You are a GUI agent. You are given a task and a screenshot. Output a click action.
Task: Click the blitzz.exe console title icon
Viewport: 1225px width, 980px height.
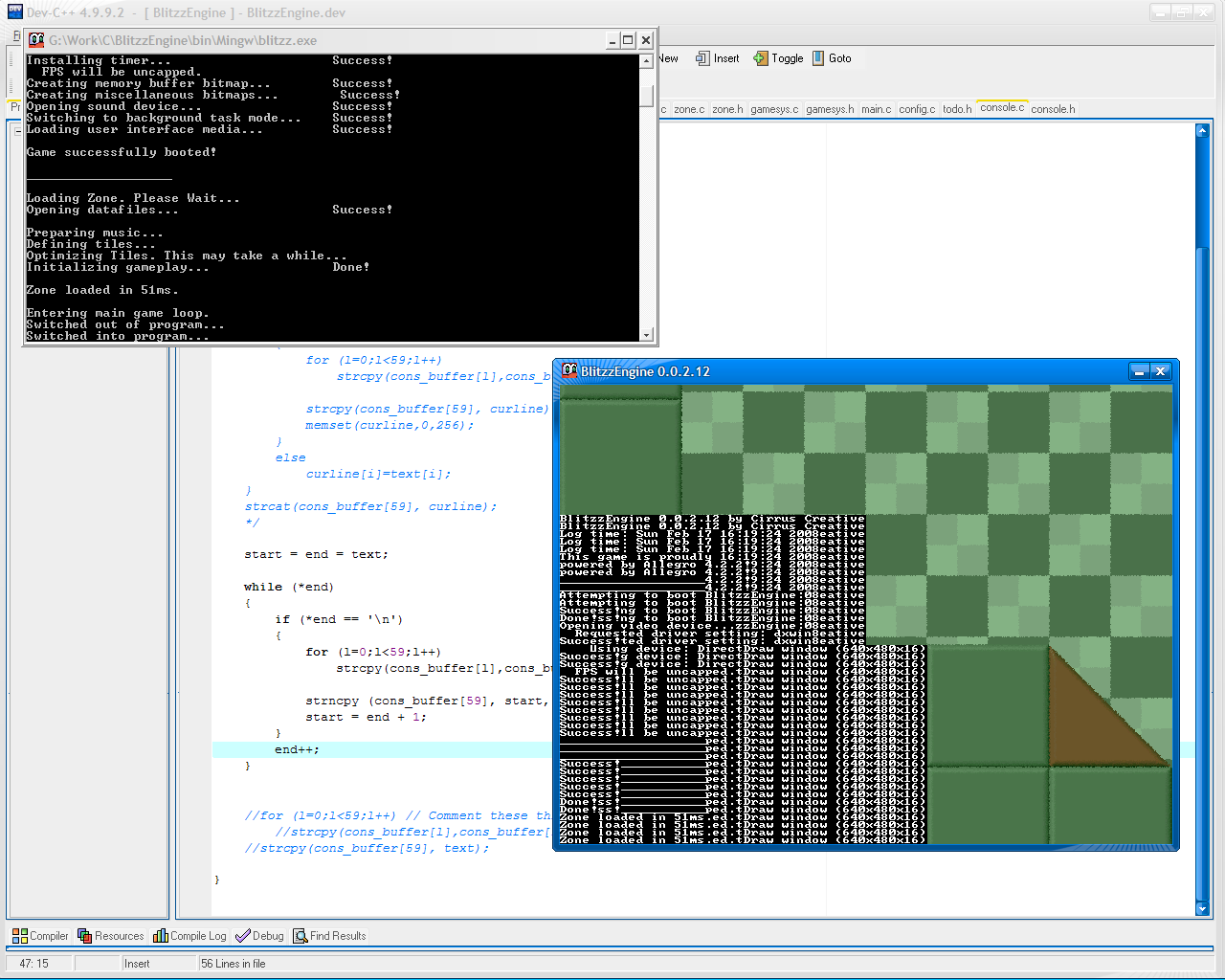click(36, 40)
